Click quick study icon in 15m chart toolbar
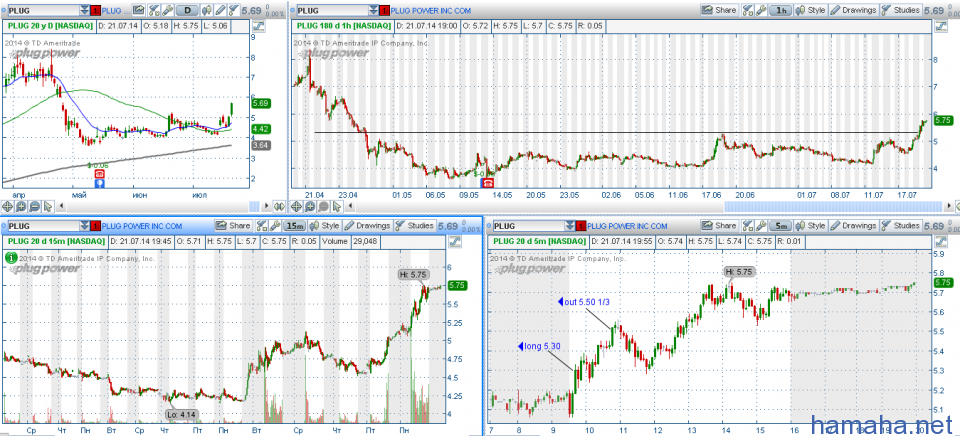Screen dimensions: 960x436 261,226
